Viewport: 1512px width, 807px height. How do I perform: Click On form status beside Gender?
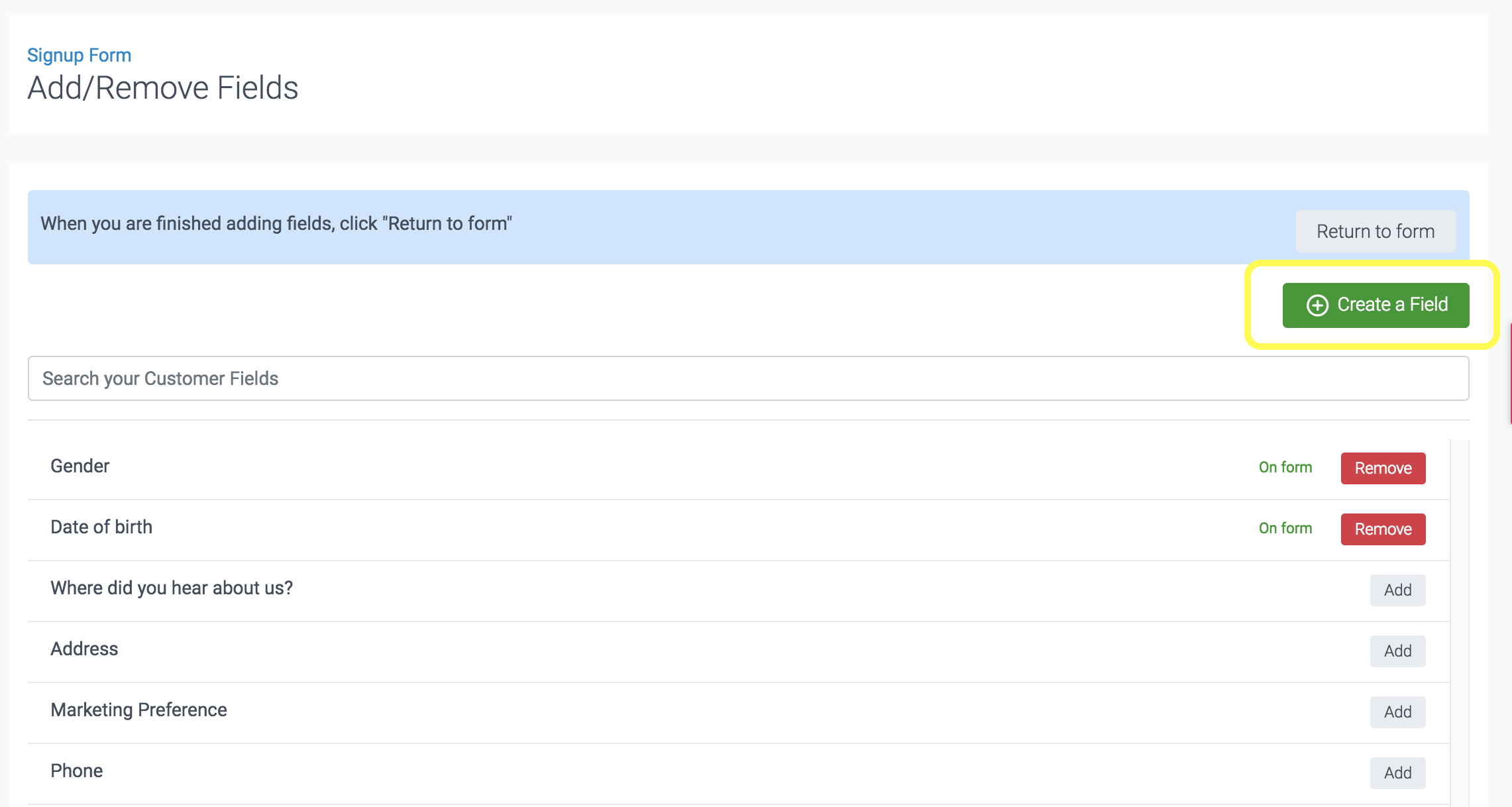1285,467
